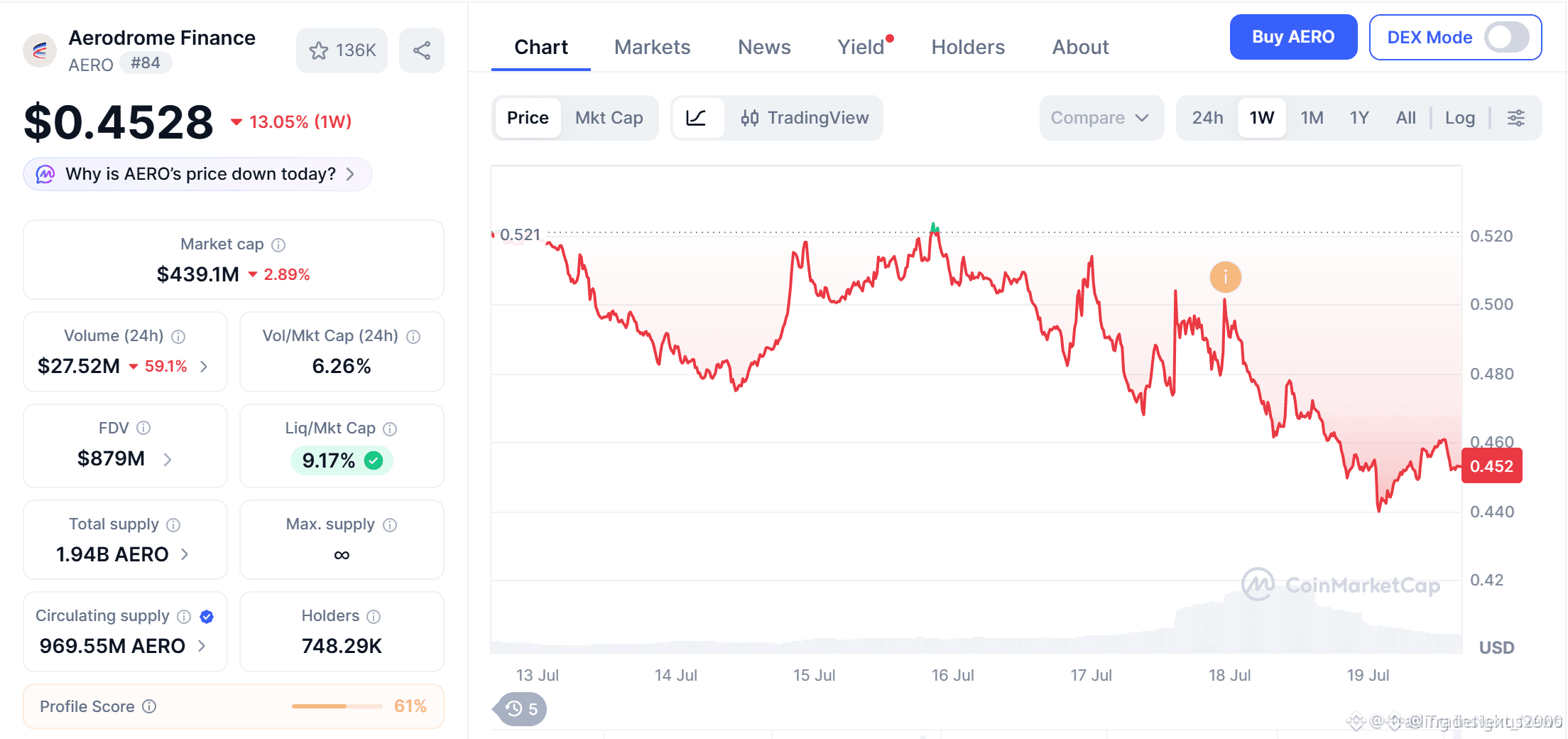Open the line chart view icon
Screen dimensions: 1568x739
(x=697, y=118)
